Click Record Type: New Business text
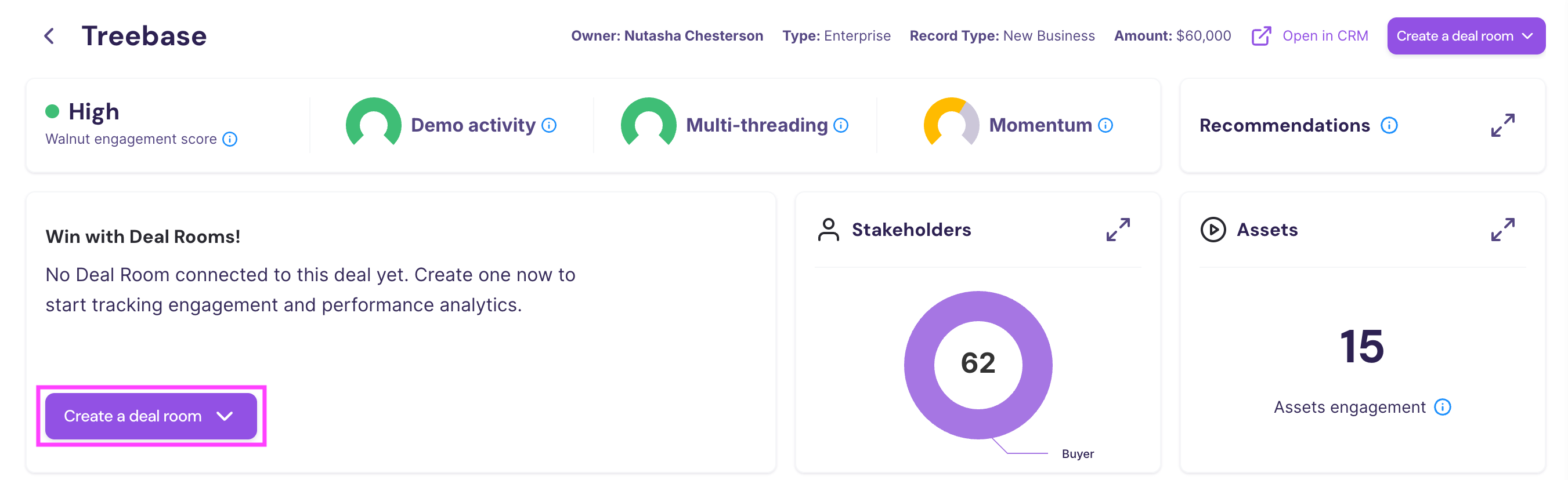The image size is (1568, 480). pyautogui.click(x=1002, y=36)
